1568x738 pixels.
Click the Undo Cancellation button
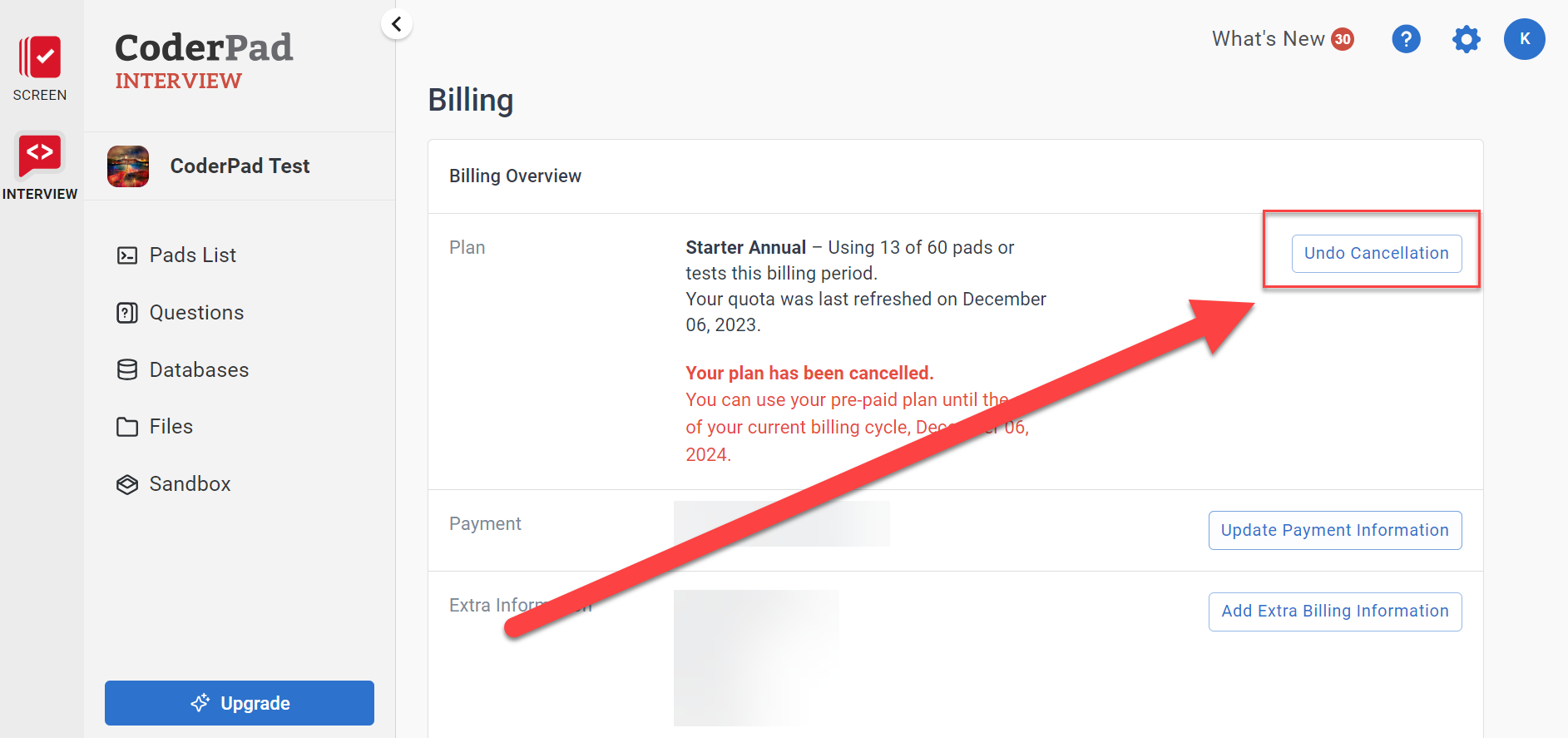click(x=1376, y=254)
